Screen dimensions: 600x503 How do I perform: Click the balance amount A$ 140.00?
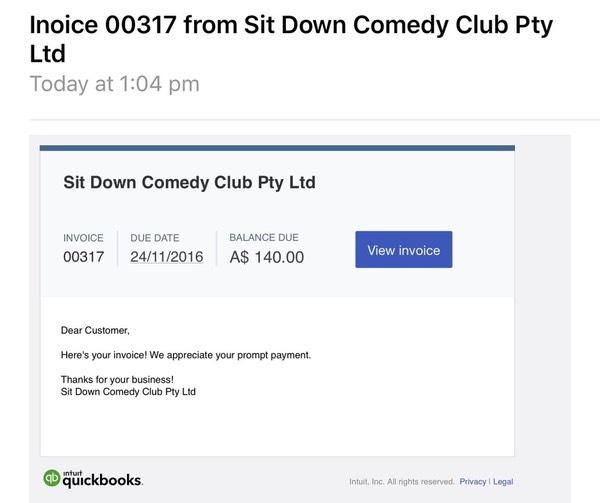266,257
